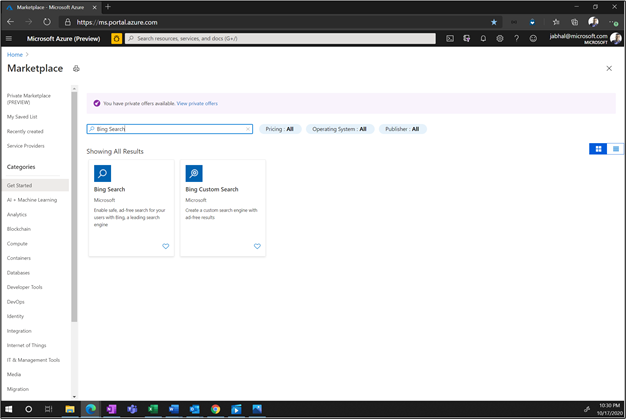Select the Identity category
Screen dimensions: 626x419
tap(15, 316)
